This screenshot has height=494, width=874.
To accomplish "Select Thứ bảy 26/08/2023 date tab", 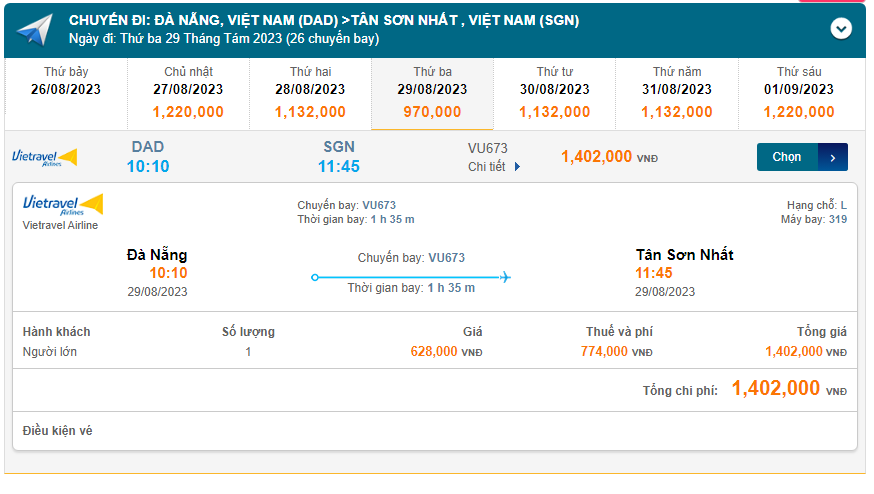I will (x=66, y=93).
